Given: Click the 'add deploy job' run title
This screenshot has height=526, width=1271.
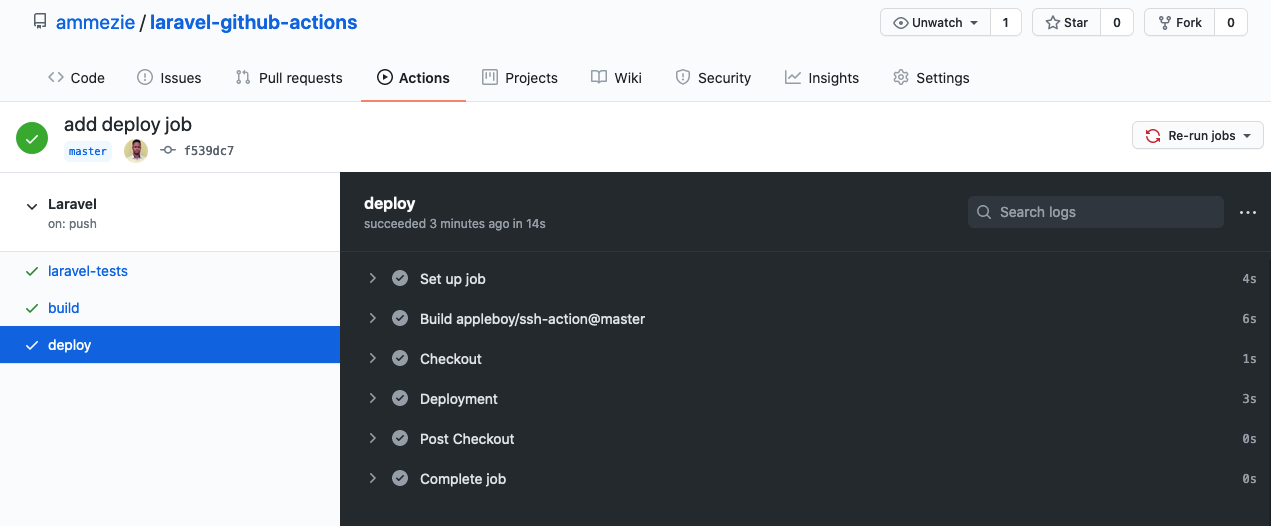Looking at the screenshot, I should [x=128, y=125].
